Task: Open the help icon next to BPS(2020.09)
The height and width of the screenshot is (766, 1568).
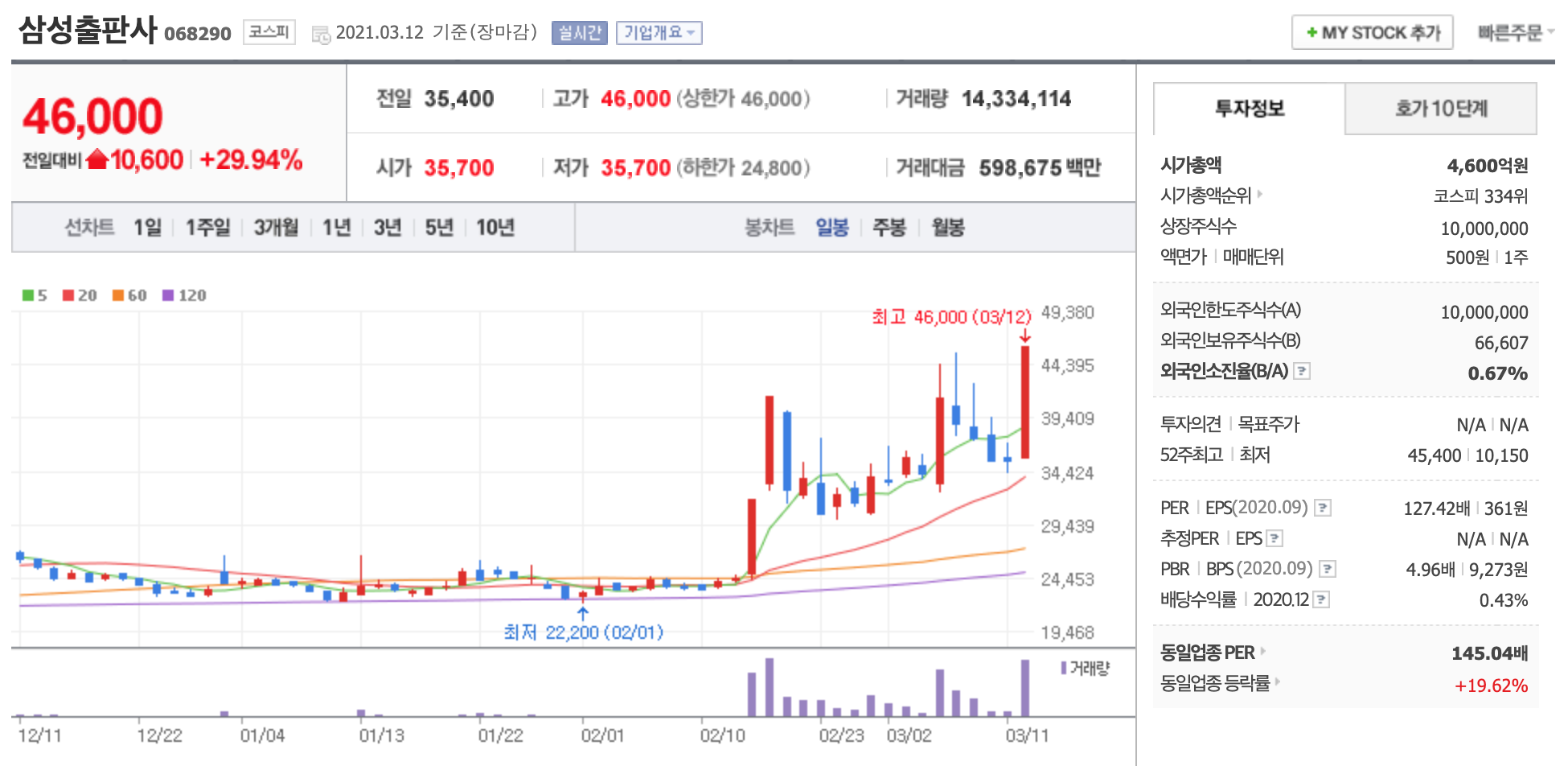Action: (1328, 569)
